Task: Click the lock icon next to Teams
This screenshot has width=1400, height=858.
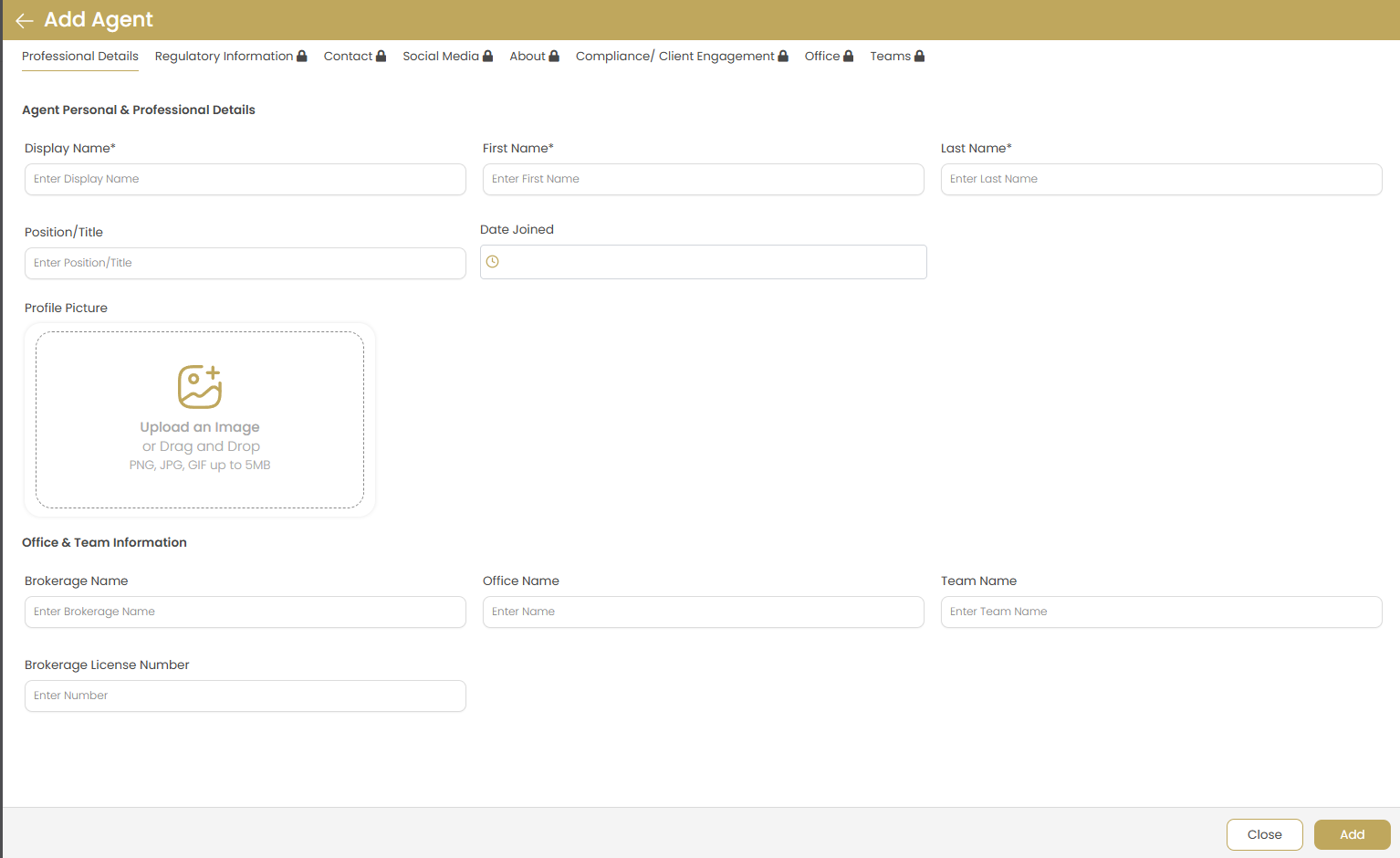Action: tap(918, 56)
